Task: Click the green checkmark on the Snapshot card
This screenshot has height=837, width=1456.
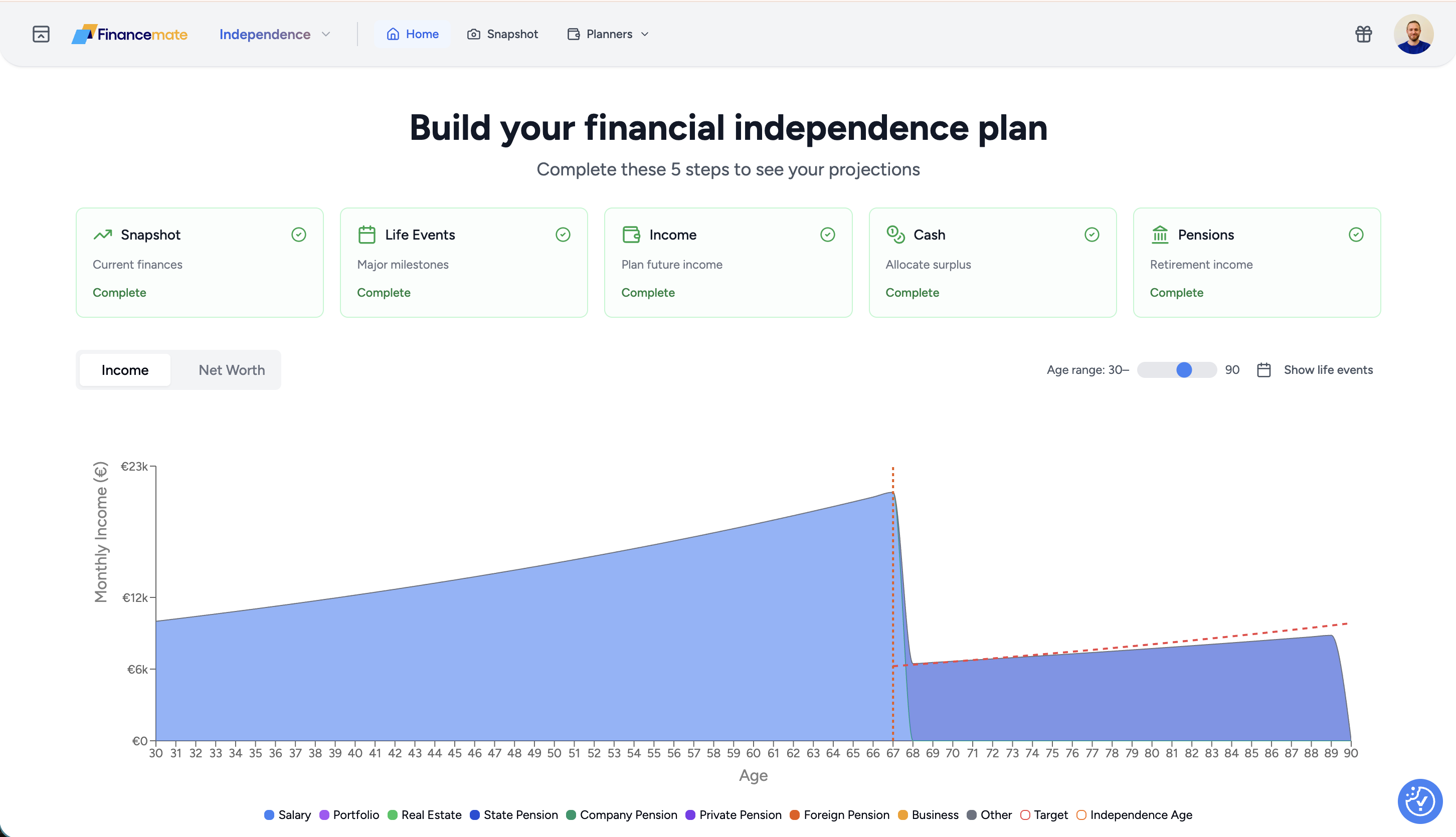Action: point(298,235)
